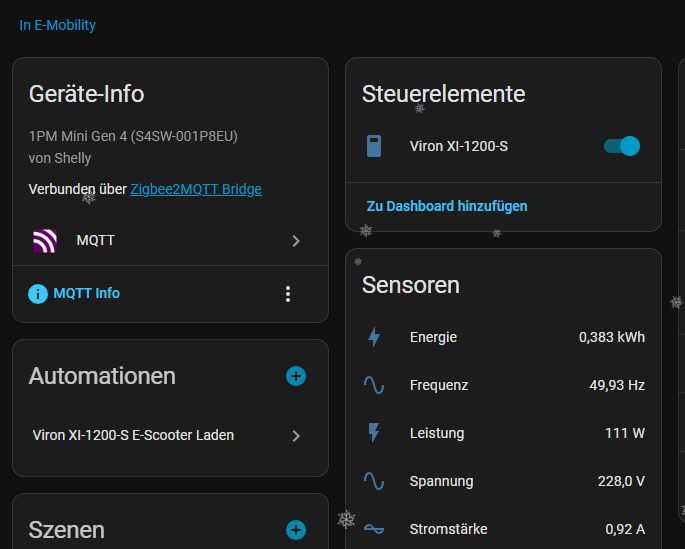Open the Zigbee2MQTT Bridge link
Image resolution: width=685 pixels, height=549 pixels.
click(x=196, y=189)
